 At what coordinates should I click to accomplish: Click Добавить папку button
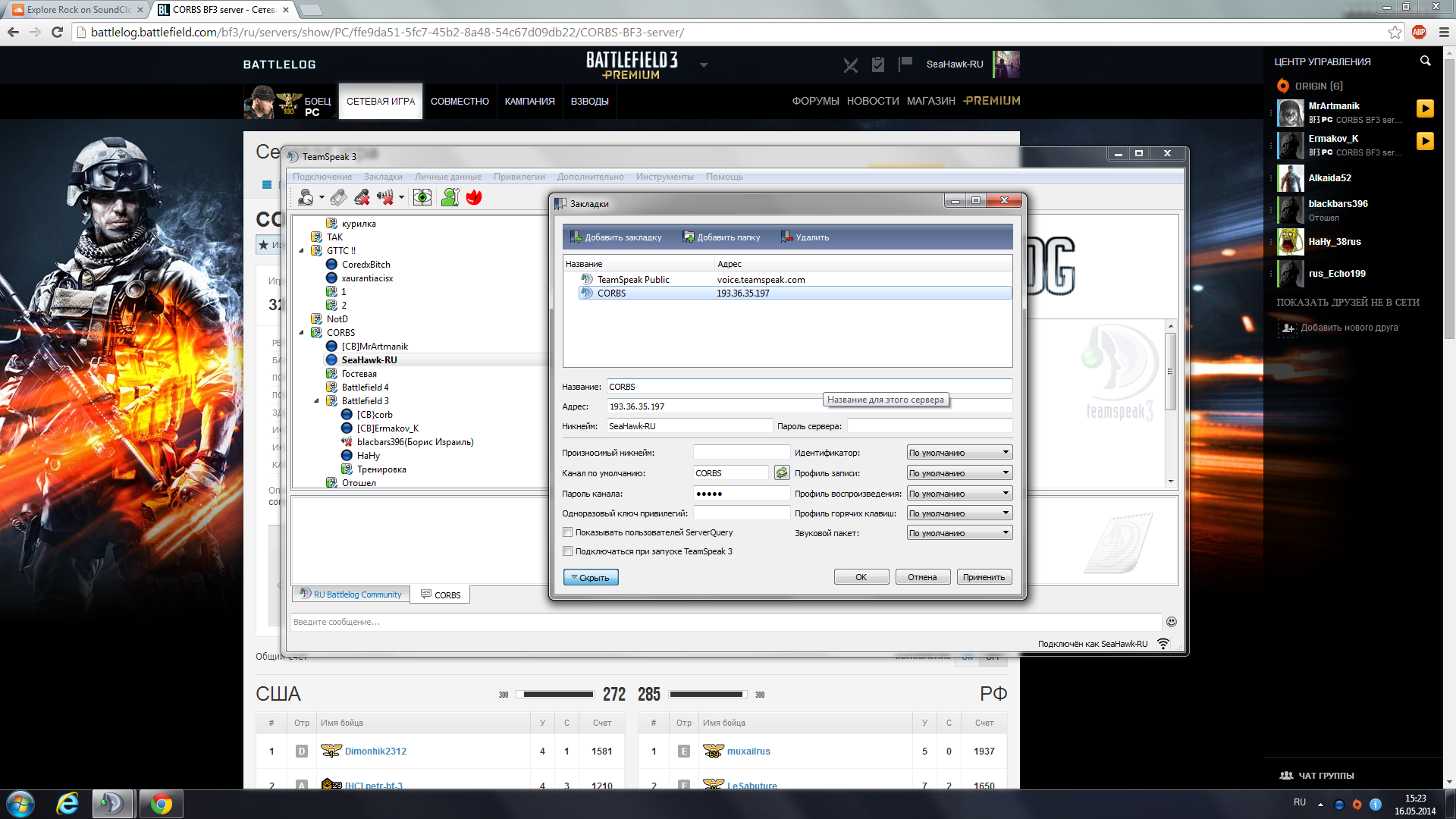[x=721, y=237]
